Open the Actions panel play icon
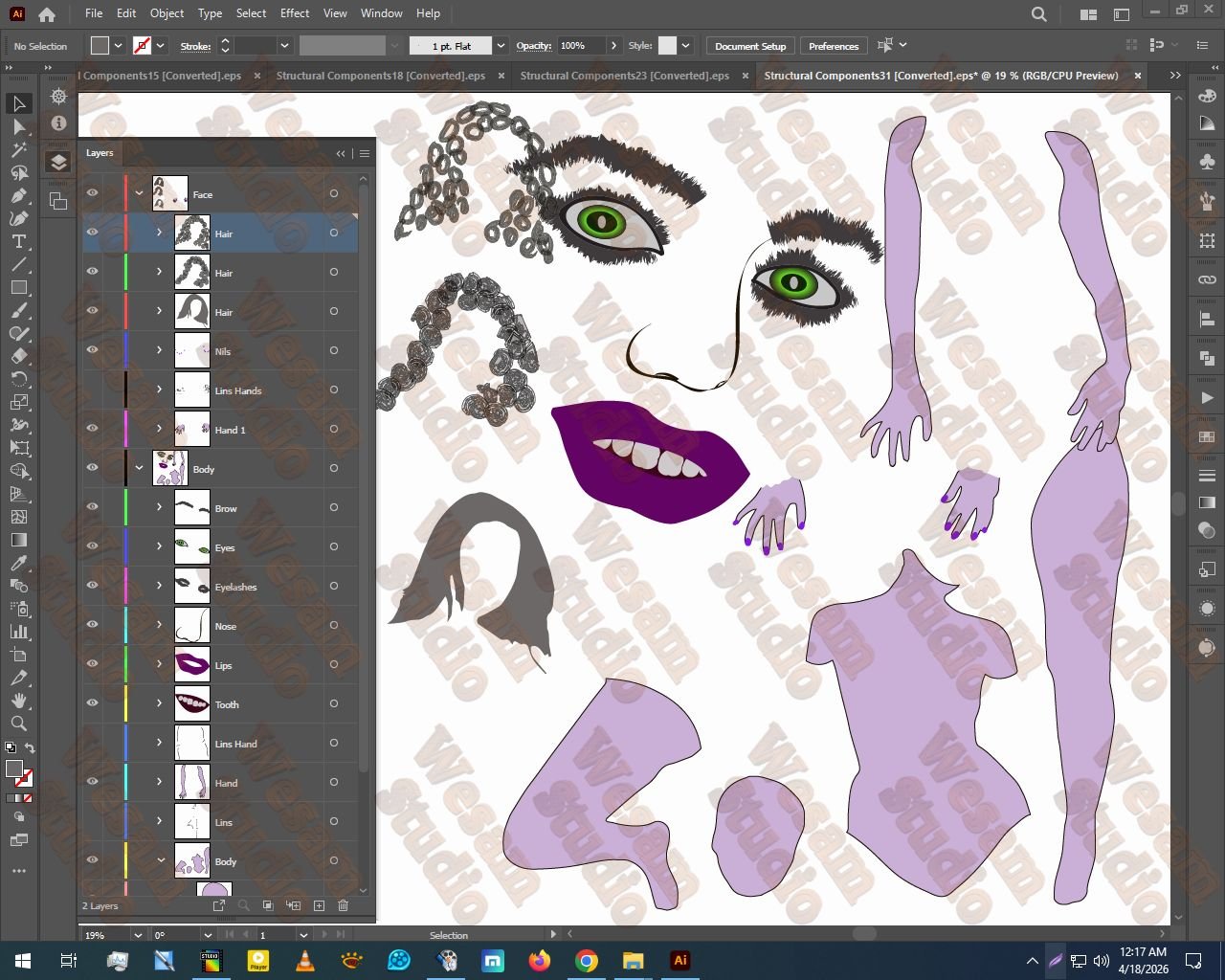Viewport: 1225px width, 980px height. [1207, 397]
